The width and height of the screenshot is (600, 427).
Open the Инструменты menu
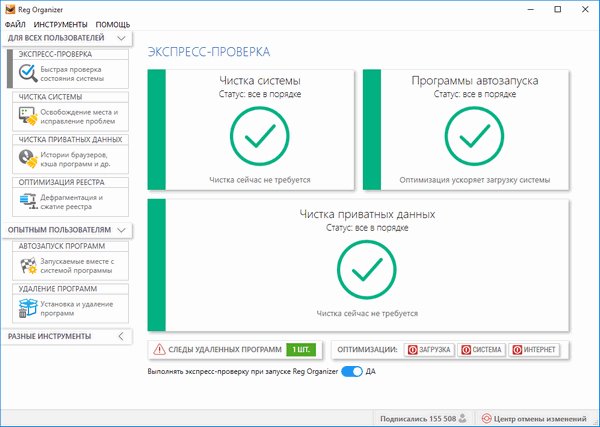[x=60, y=24]
